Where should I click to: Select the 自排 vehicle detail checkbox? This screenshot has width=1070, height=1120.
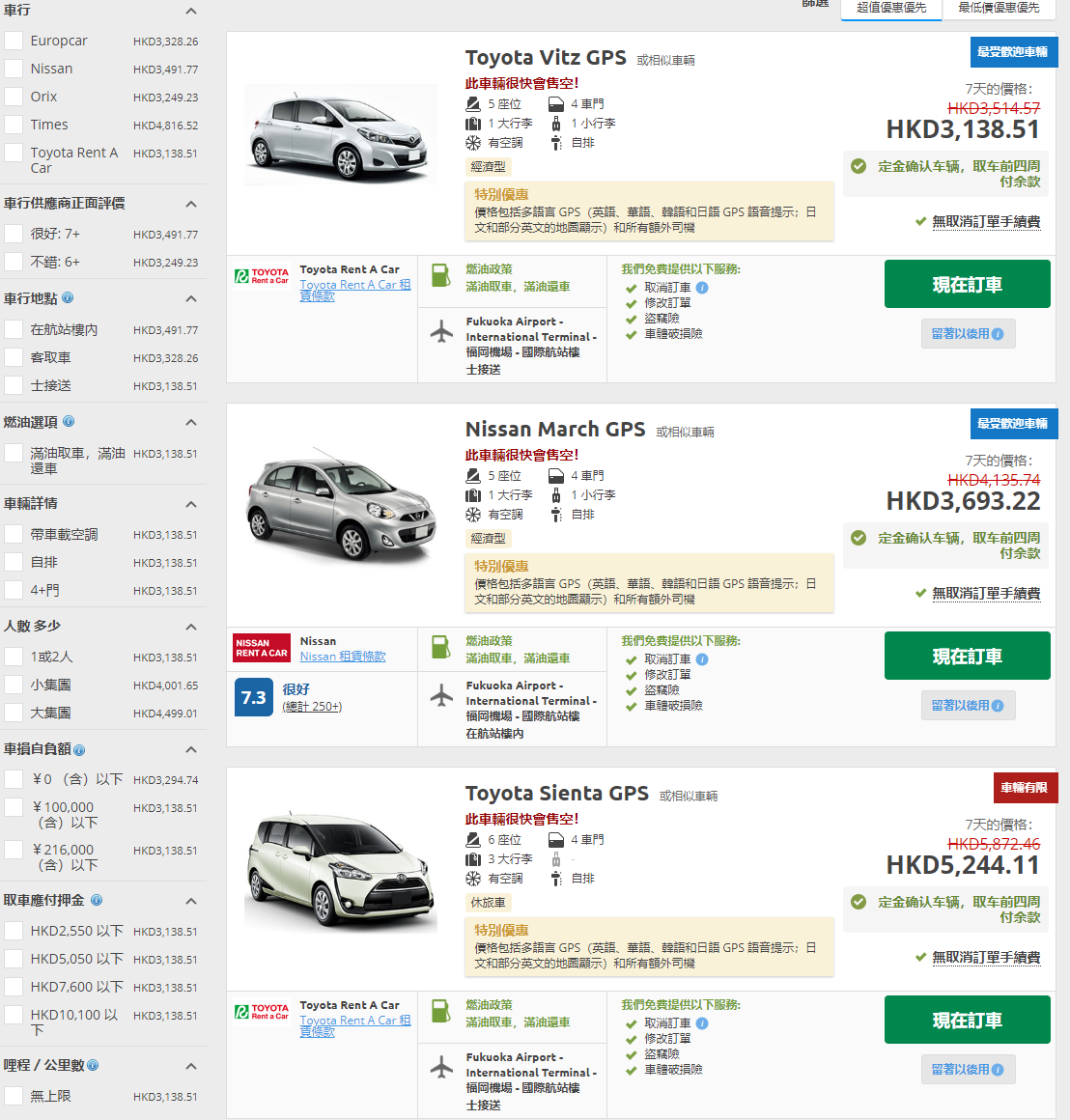(14, 562)
